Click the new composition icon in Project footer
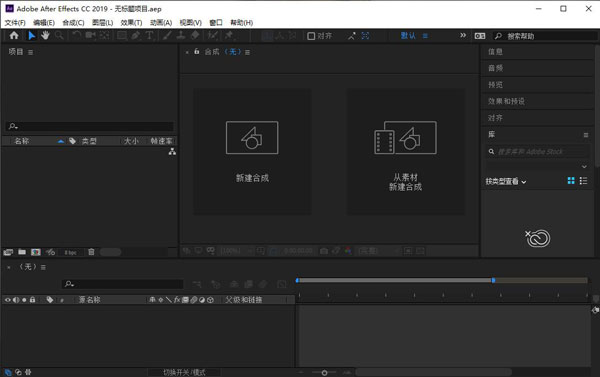Image resolution: width=600 pixels, height=377 pixels. pos(36,252)
